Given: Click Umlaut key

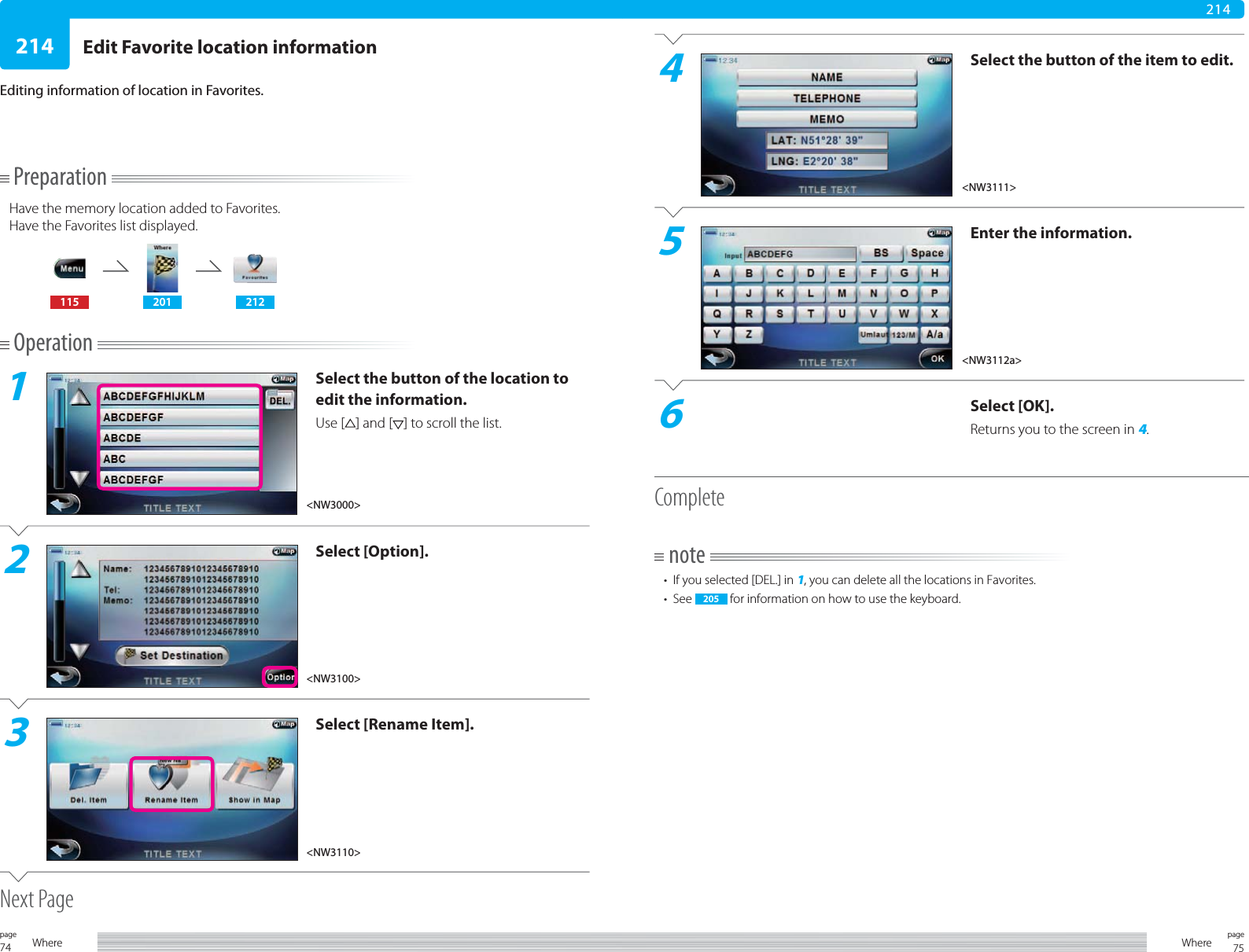Looking at the screenshot, I should tap(872, 334).
